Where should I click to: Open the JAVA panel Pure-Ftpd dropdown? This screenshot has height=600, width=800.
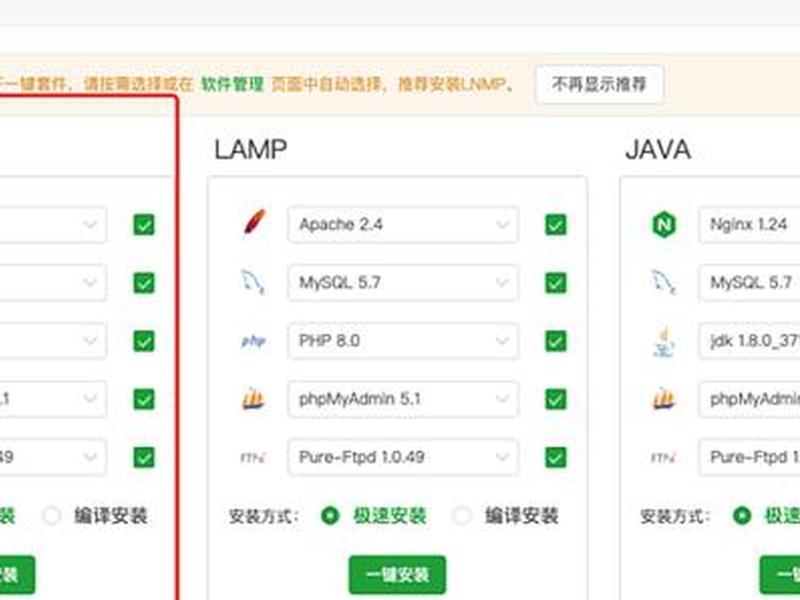pyautogui.click(x=749, y=457)
